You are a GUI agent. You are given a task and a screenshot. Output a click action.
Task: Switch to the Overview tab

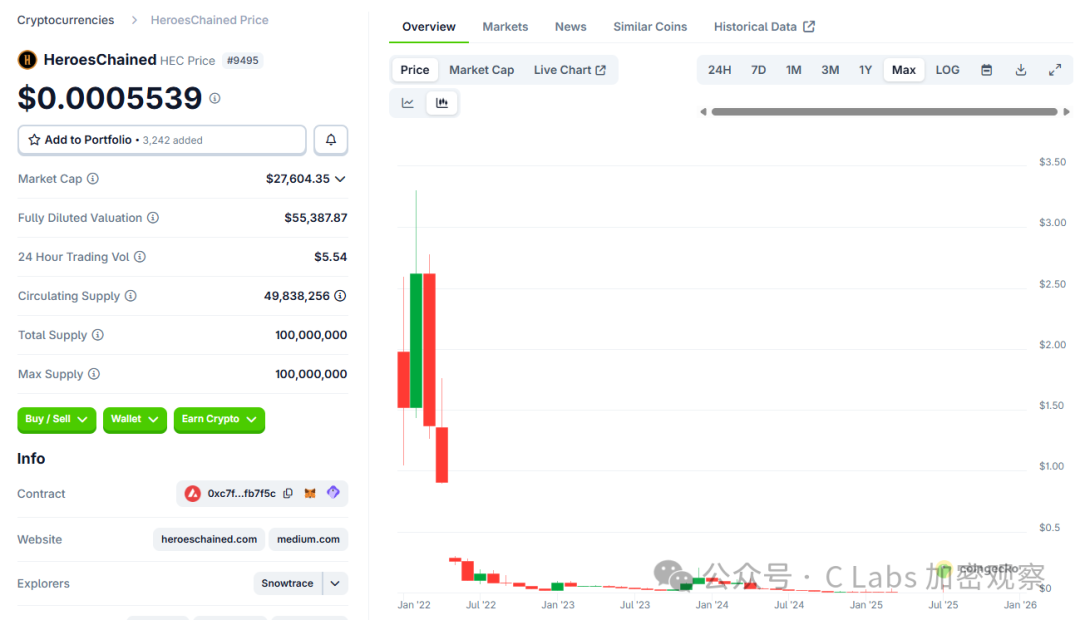428,27
